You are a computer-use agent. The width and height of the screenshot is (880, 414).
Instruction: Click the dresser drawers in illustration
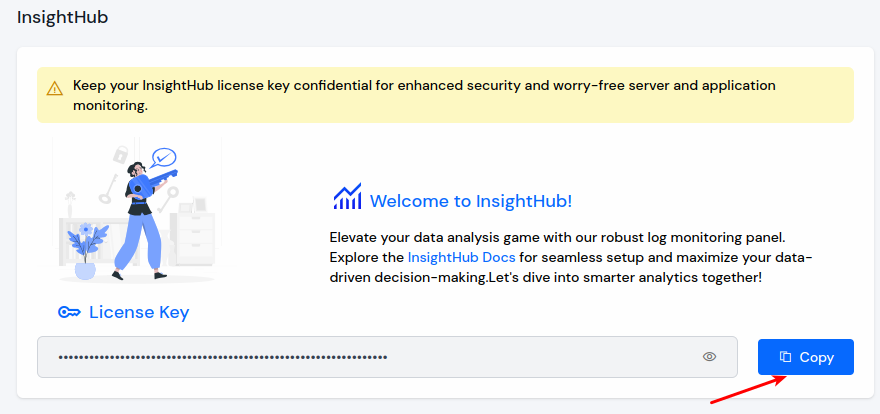192,237
